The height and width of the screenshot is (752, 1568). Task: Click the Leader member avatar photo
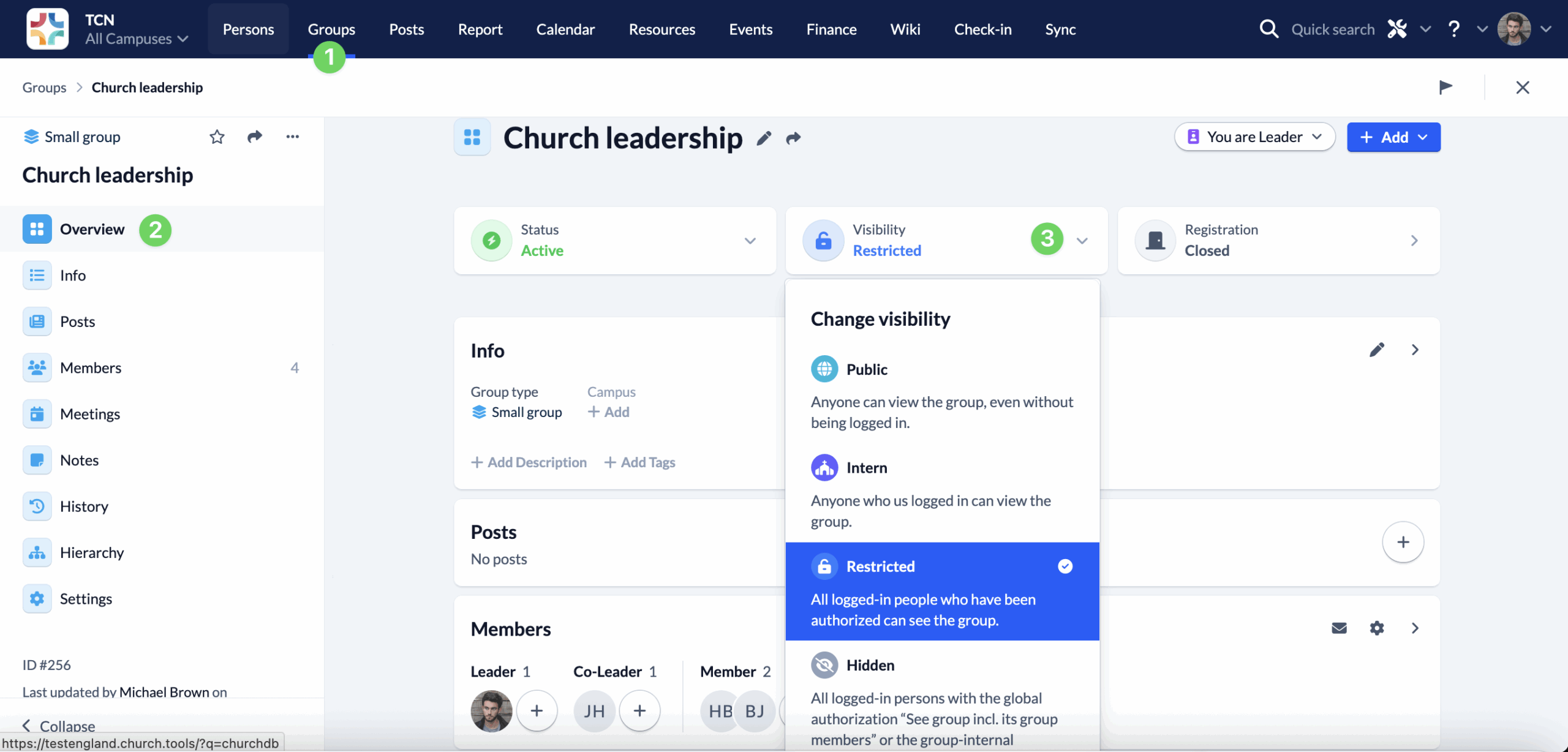[x=491, y=710]
